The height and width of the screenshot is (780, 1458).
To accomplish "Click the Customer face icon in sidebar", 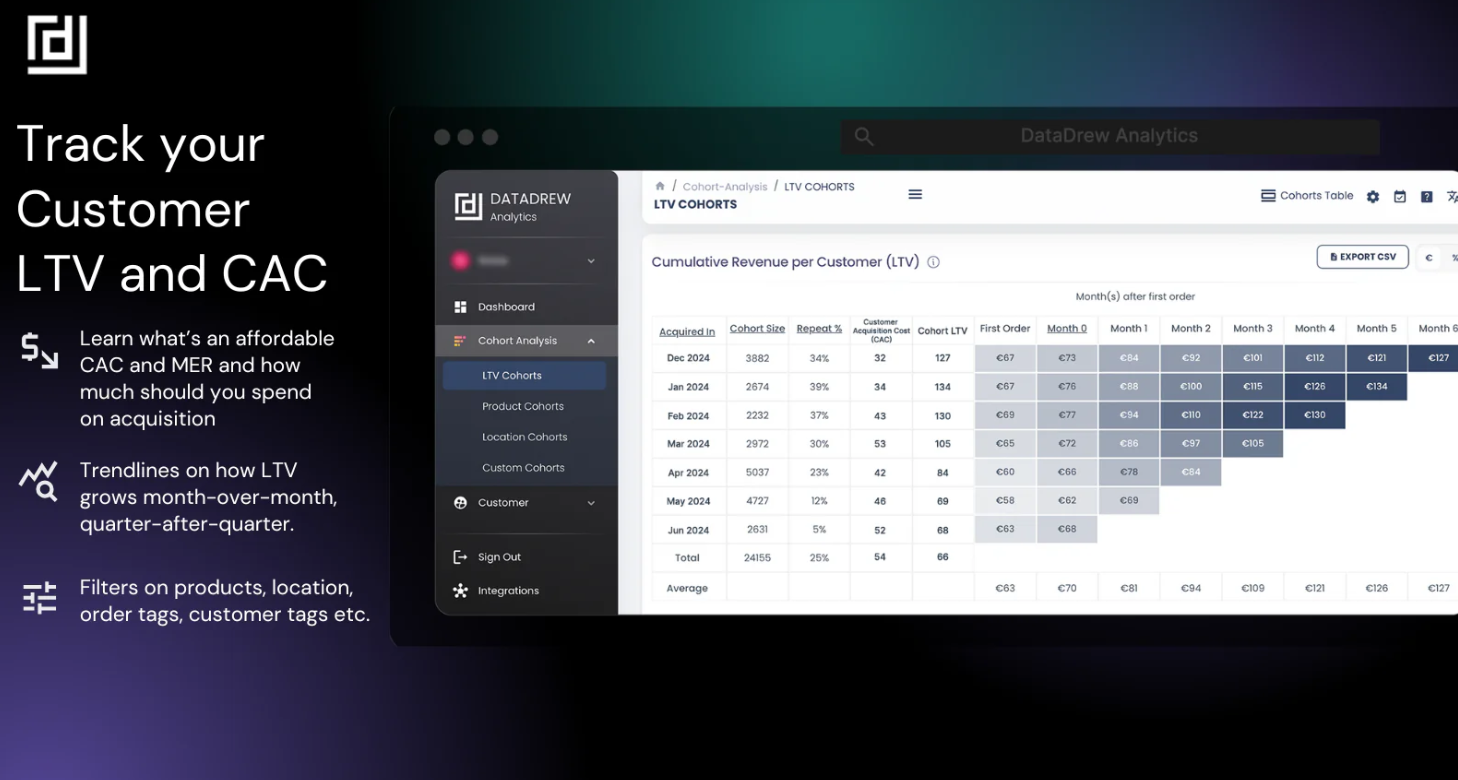I will point(460,503).
